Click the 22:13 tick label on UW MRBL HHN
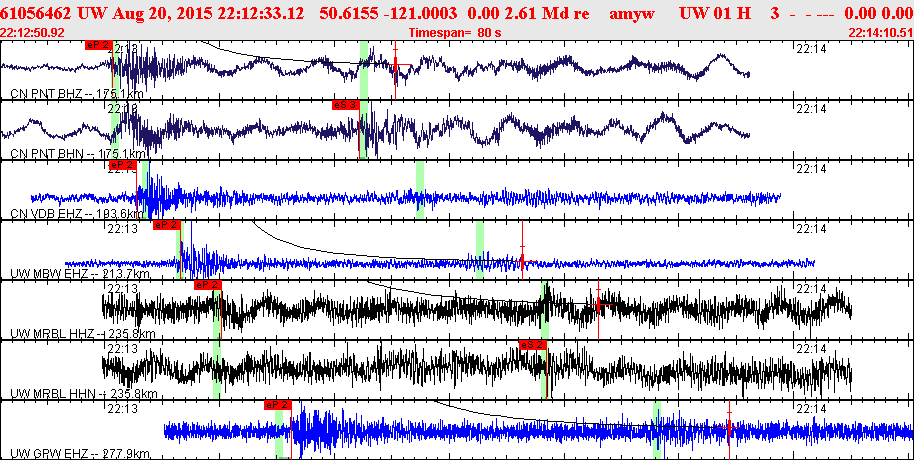Viewport: 914px width, 460px height. (123, 349)
